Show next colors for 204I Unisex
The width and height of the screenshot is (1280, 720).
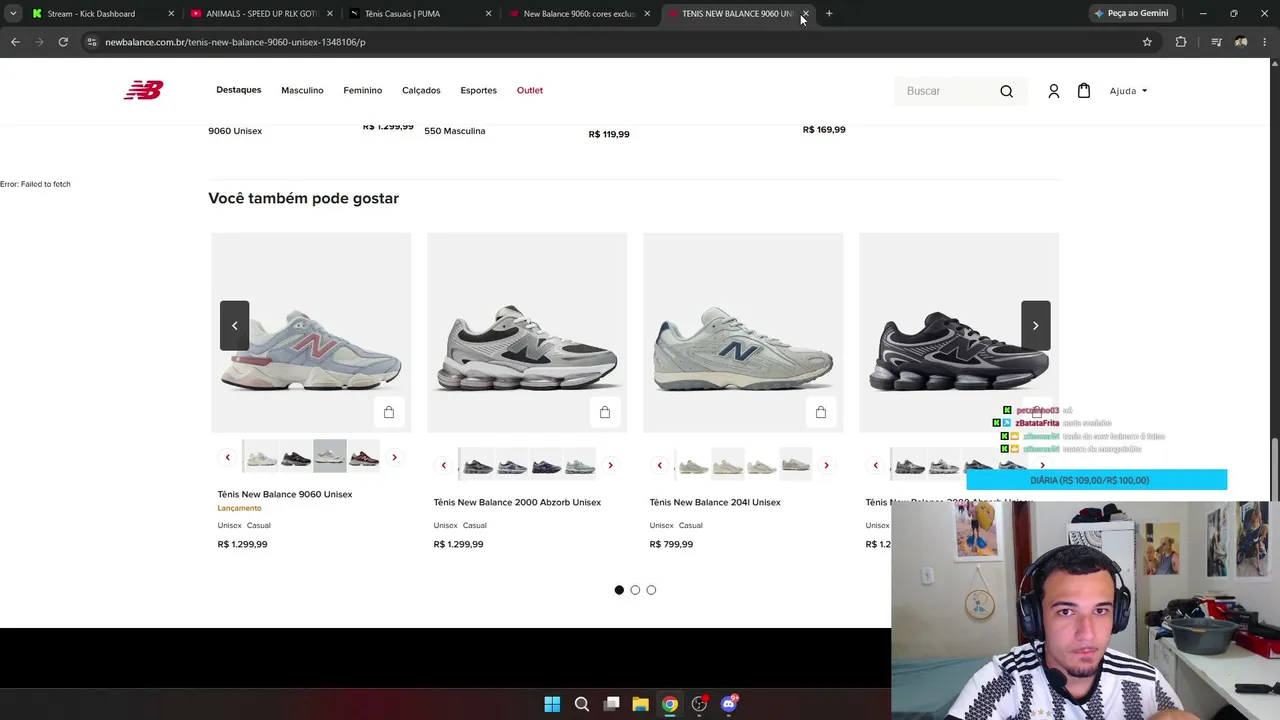(826, 465)
